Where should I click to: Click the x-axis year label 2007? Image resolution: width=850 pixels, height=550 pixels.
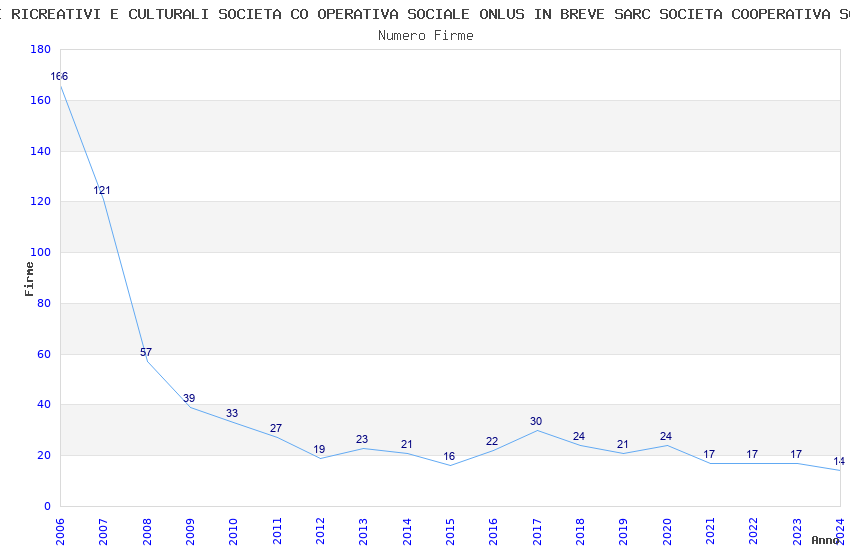point(104,532)
